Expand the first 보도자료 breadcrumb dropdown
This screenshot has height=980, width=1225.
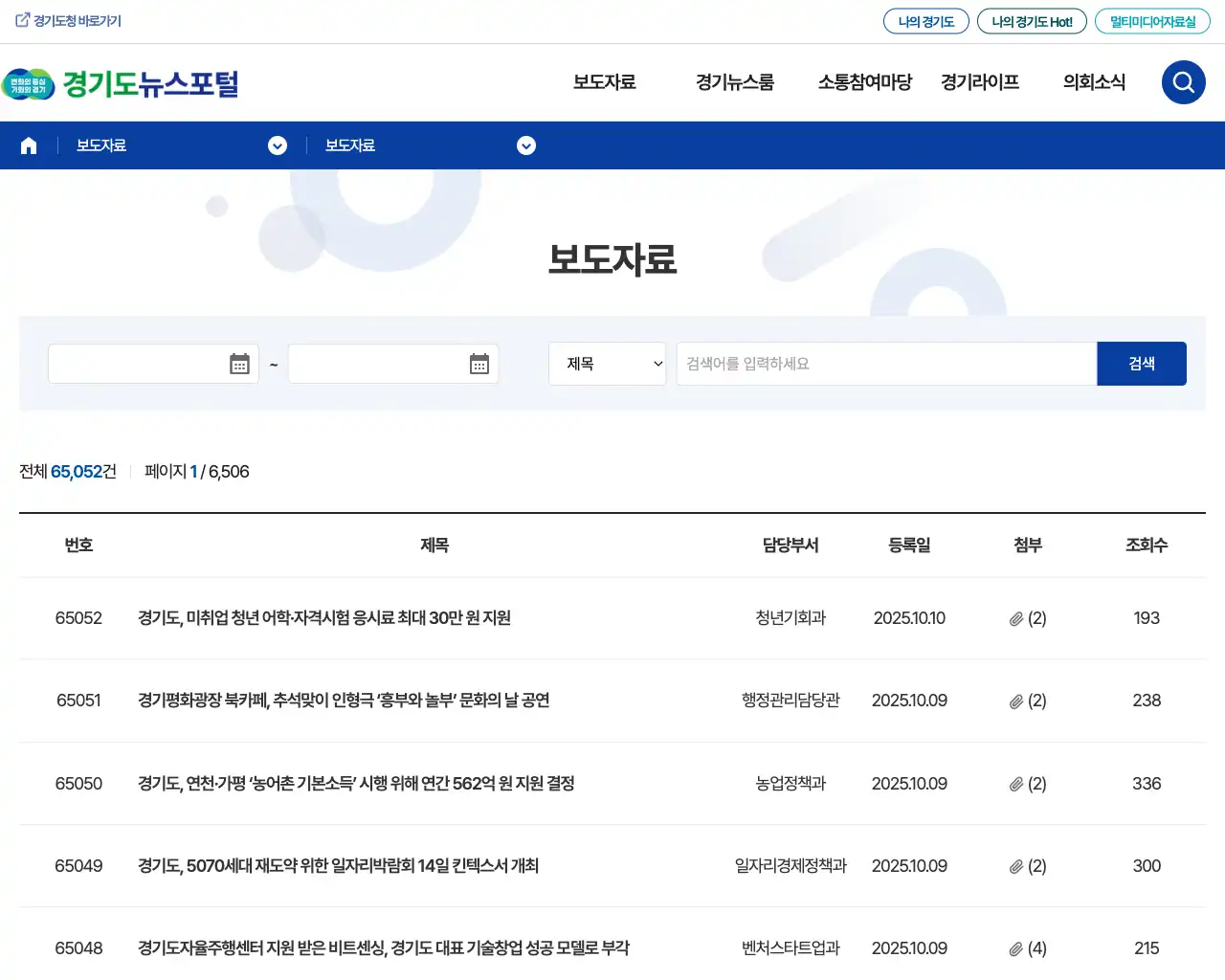click(278, 145)
